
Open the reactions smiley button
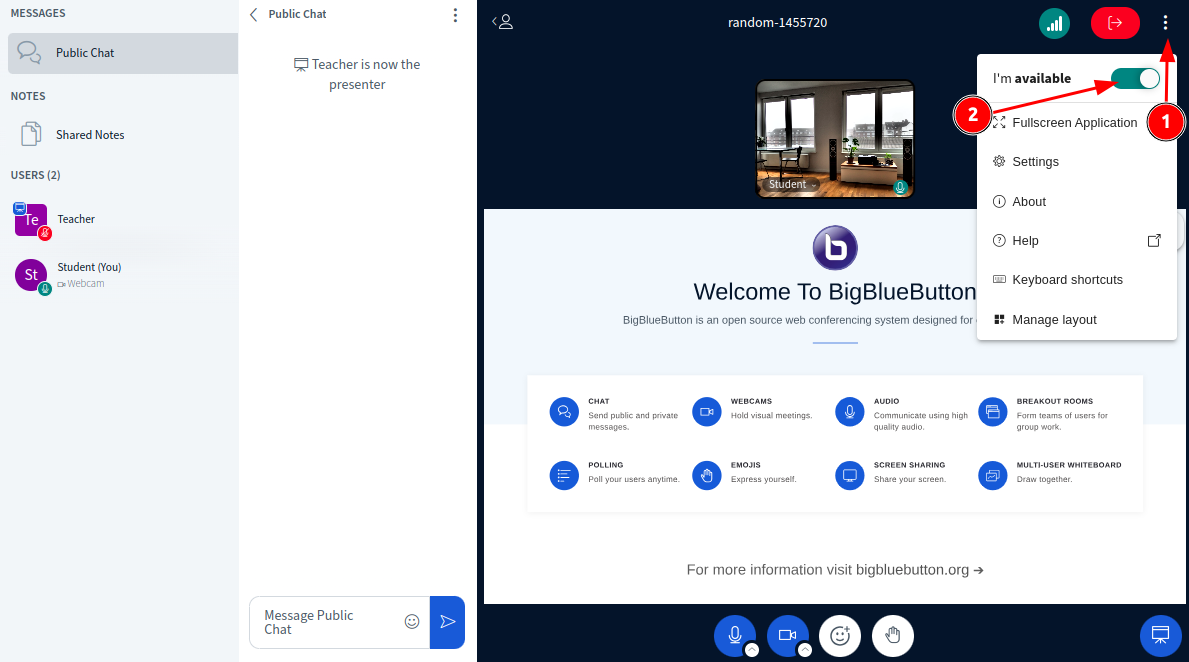pos(840,635)
